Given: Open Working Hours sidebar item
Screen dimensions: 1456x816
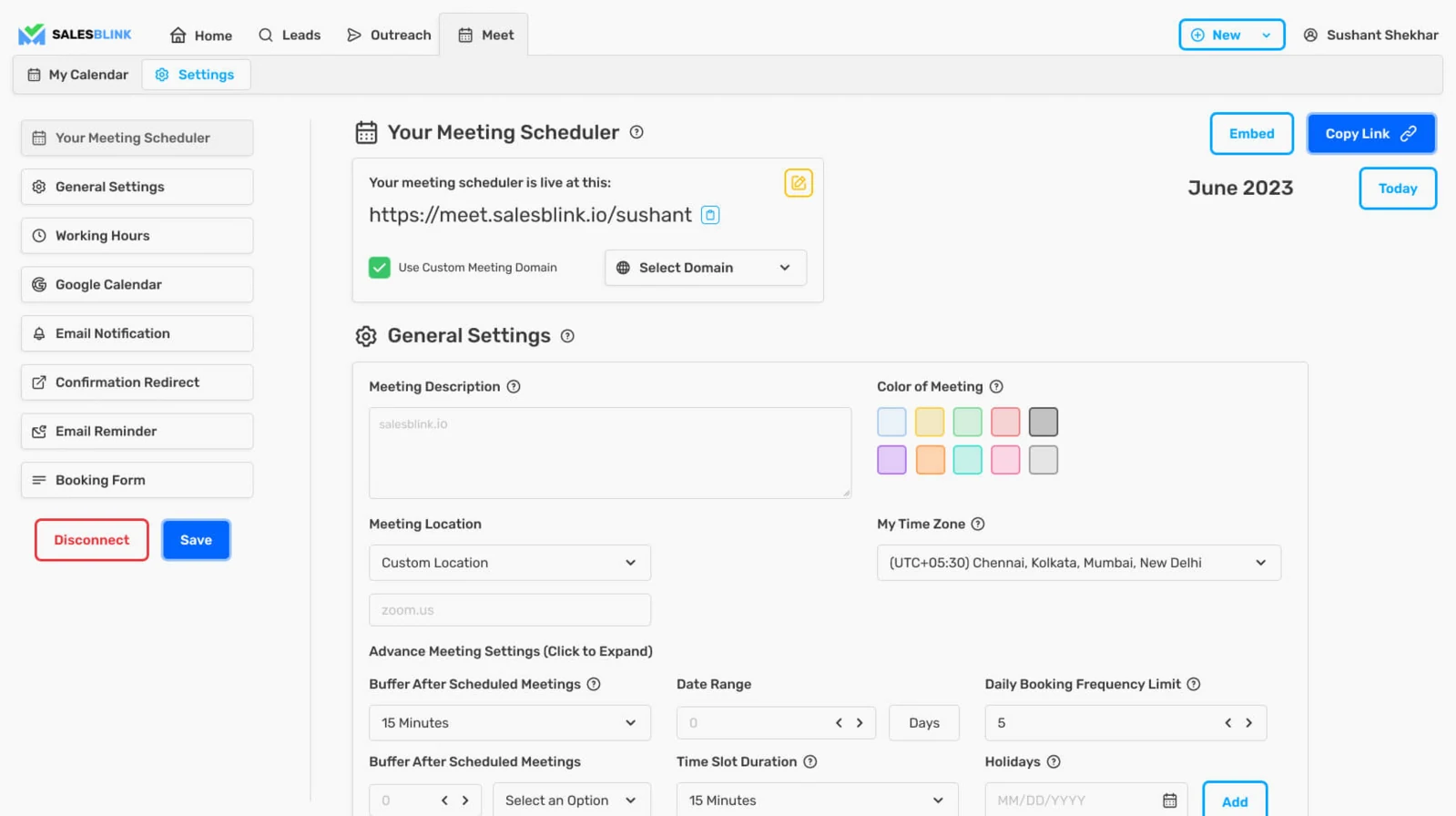Looking at the screenshot, I should [137, 236].
